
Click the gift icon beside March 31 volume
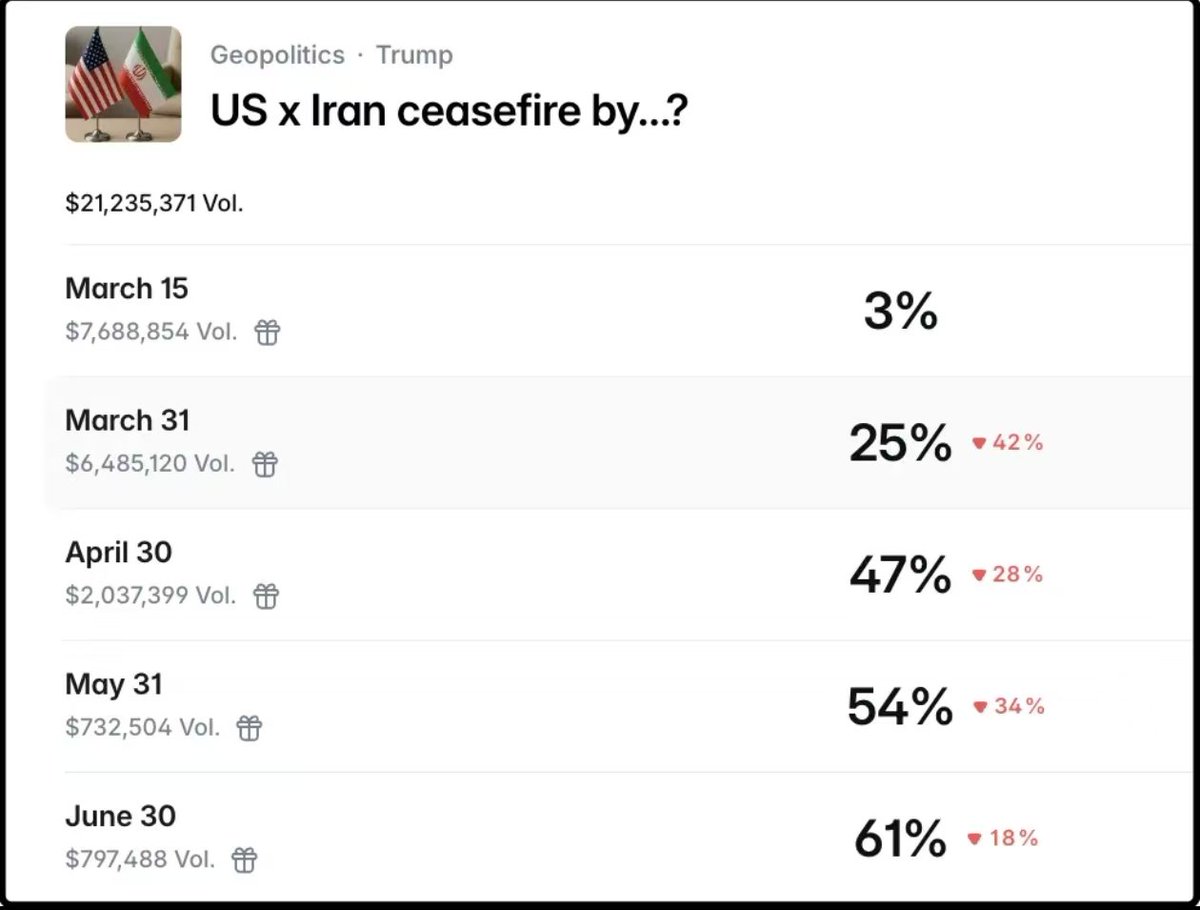pos(264,464)
